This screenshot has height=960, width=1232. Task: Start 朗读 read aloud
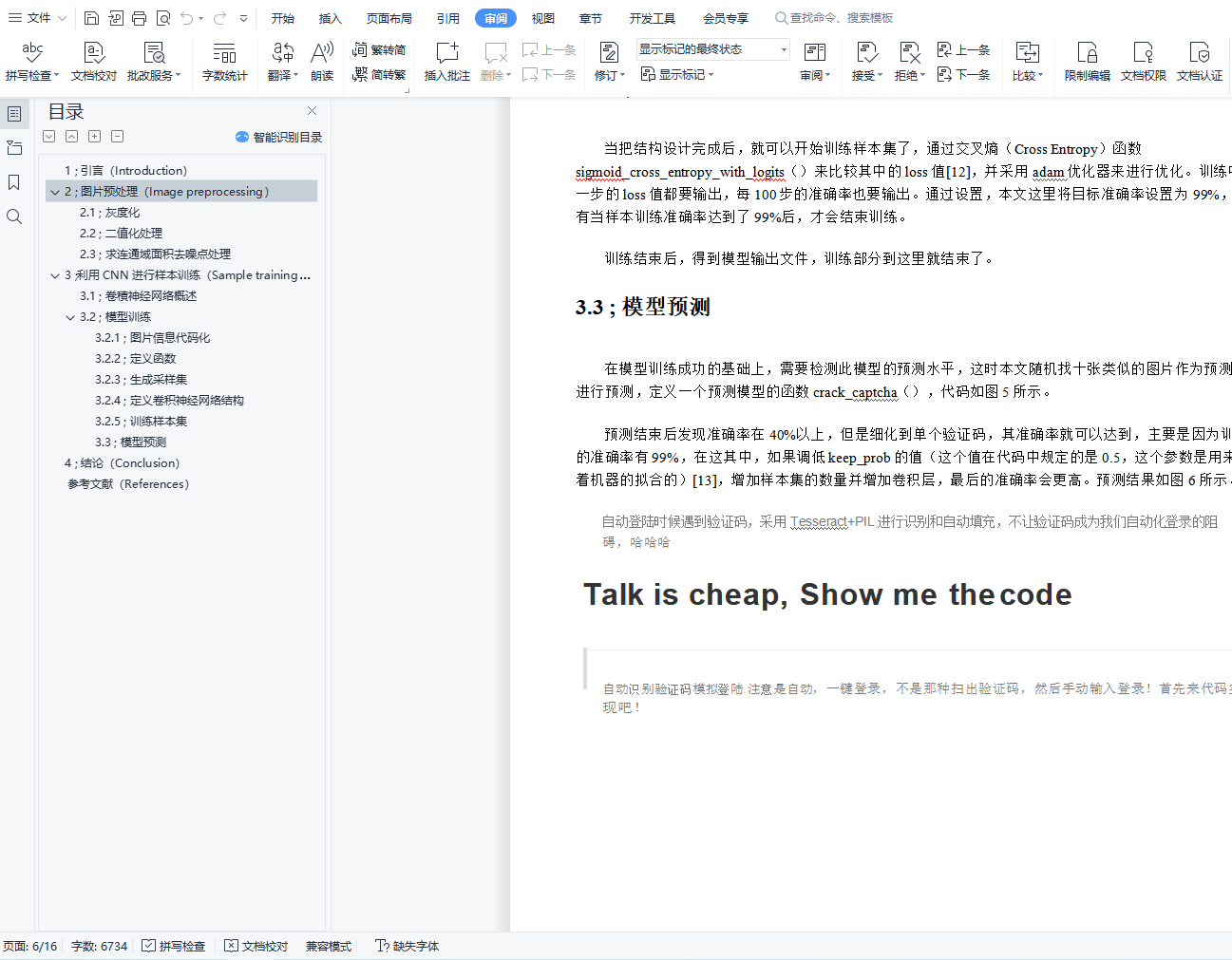click(x=322, y=61)
